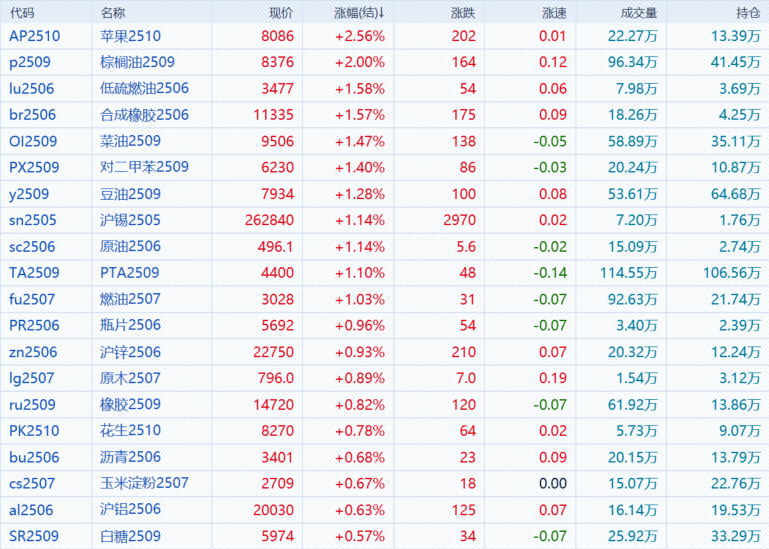Click the +2.56% change cell for 苹果2510
The height and width of the screenshot is (549, 769).
(x=359, y=36)
